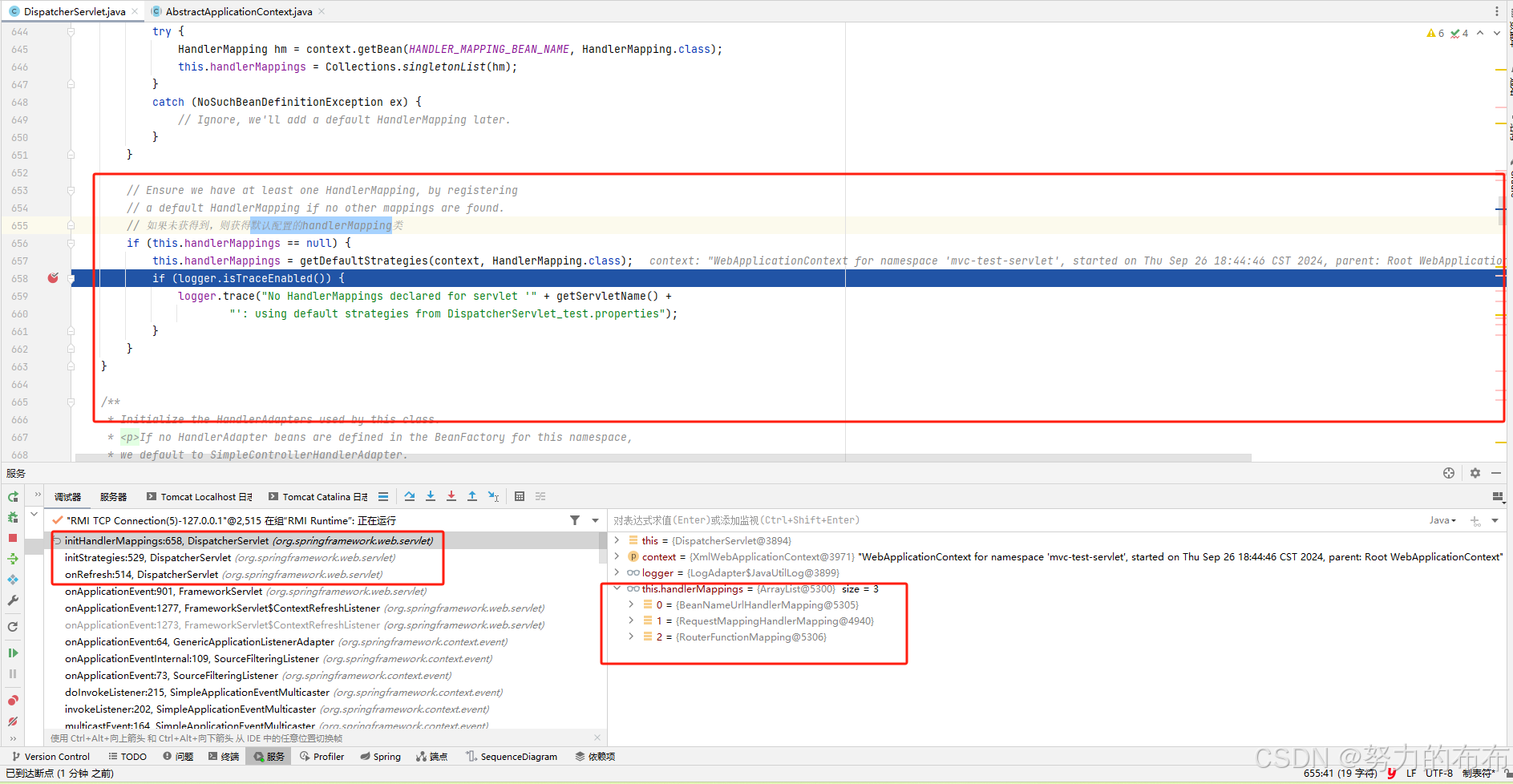1513x784 pixels.
Task: Click Services panel gear settings icon
Action: tap(1475, 473)
